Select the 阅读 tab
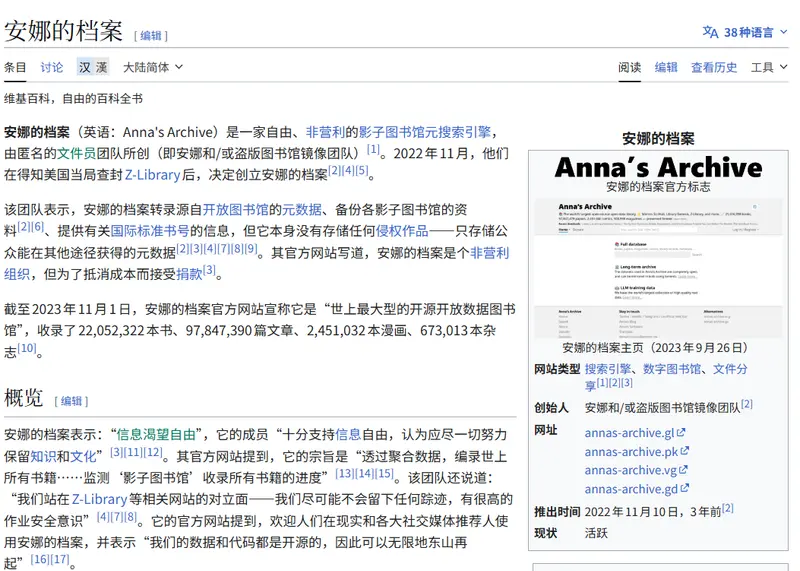 pyautogui.click(x=630, y=67)
